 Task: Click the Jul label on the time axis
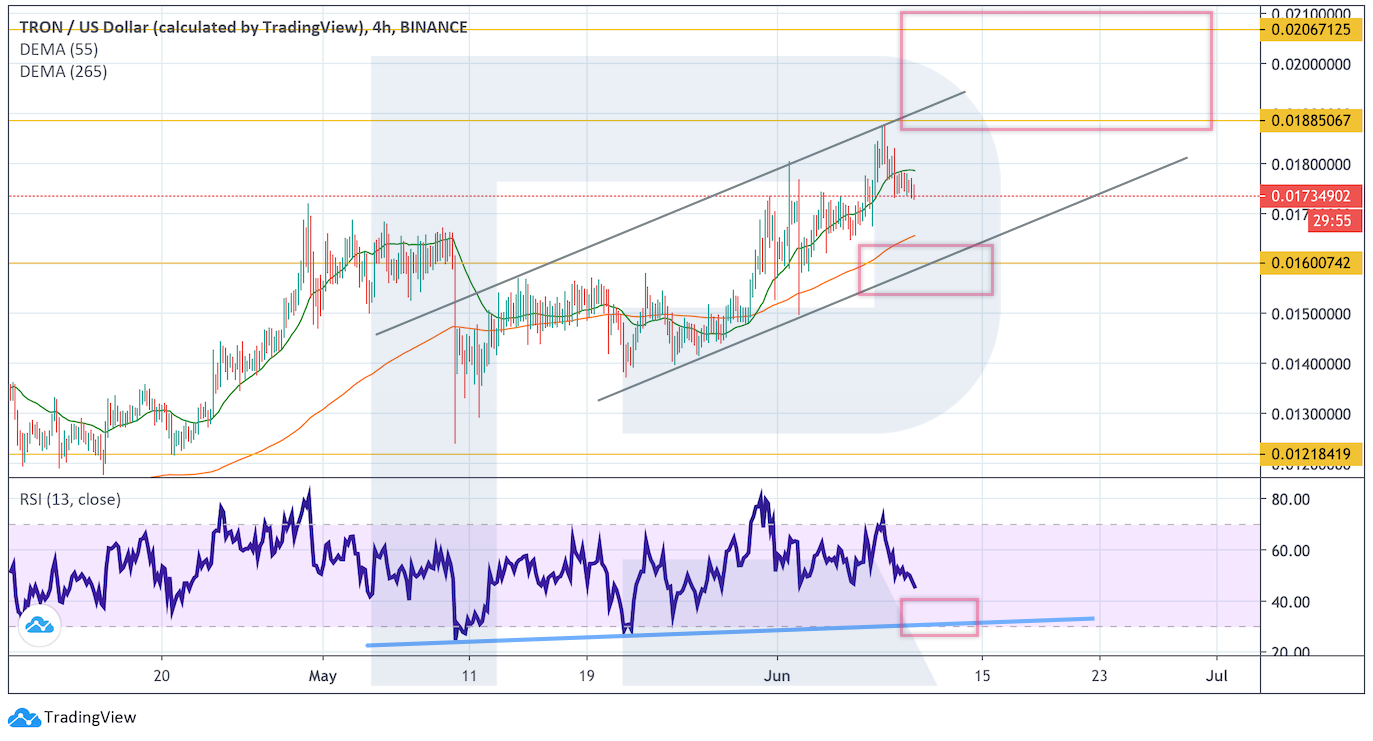click(1217, 676)
